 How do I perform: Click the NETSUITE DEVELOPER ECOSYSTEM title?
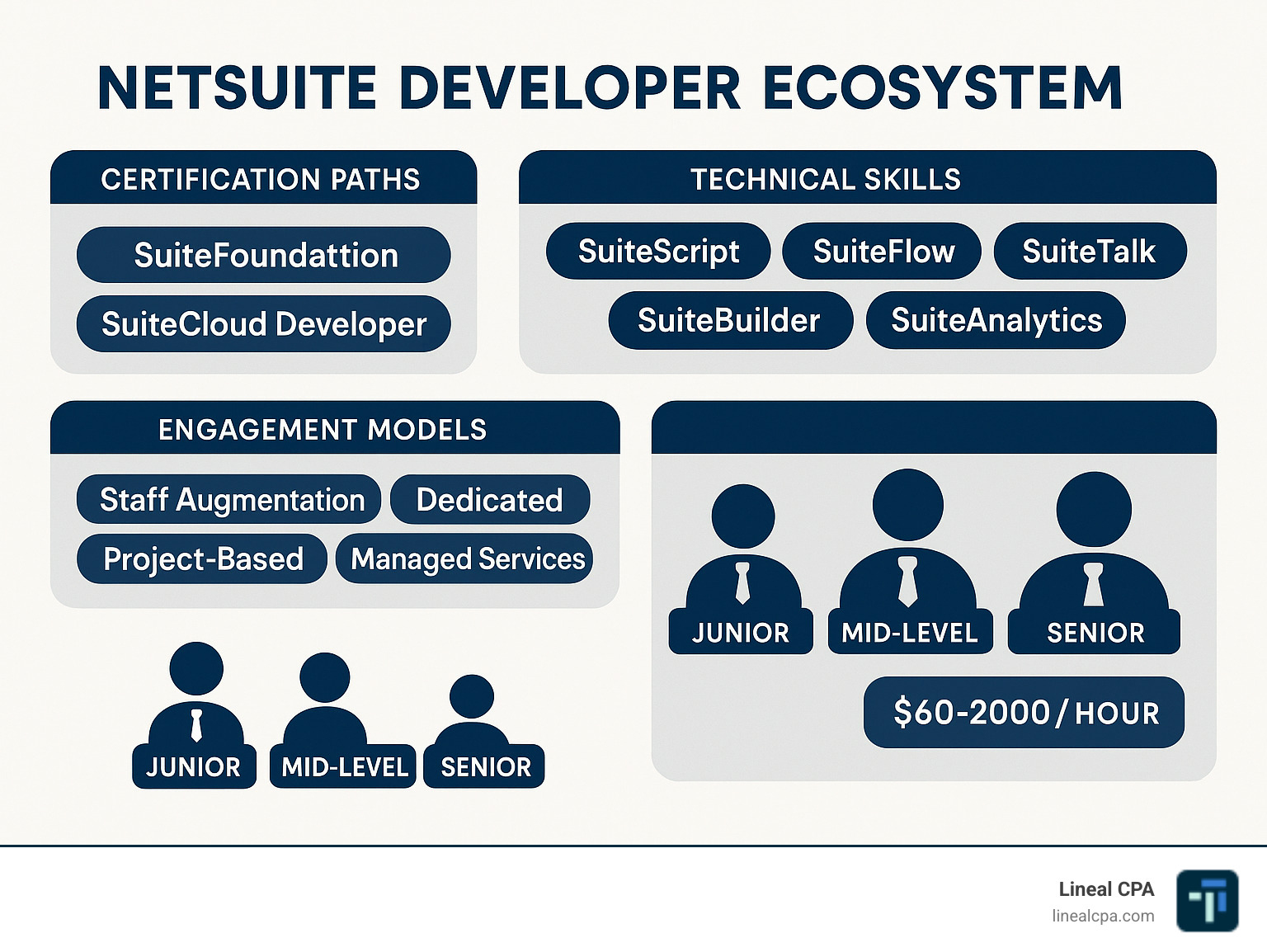coord(610,87)
